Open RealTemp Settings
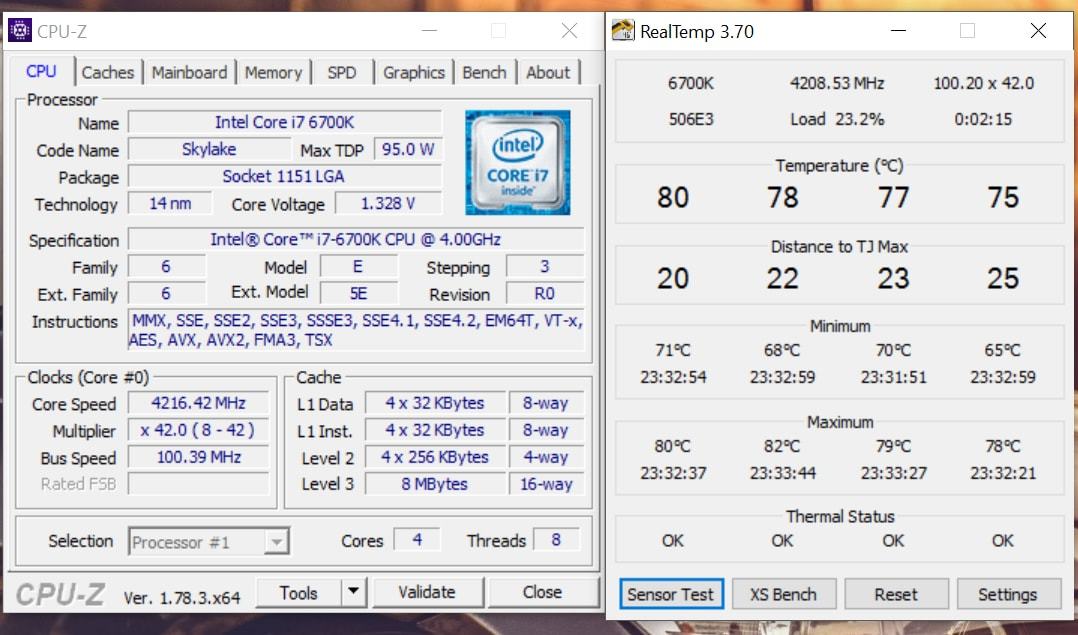The width and height of the screenshot is (1078, 635). click(x=1008, y=594)
